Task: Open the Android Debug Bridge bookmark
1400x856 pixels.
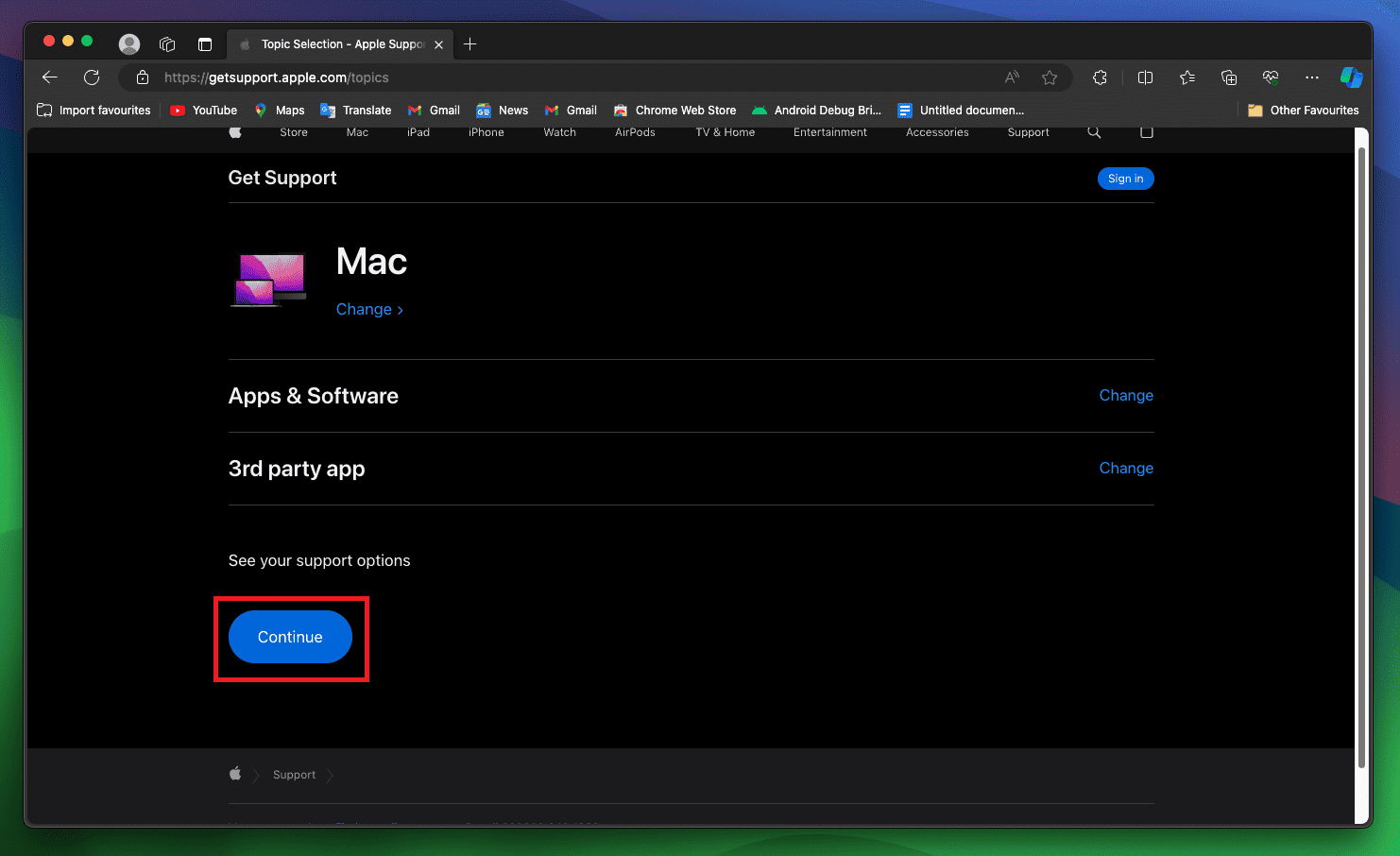Action: click(816, 111)
